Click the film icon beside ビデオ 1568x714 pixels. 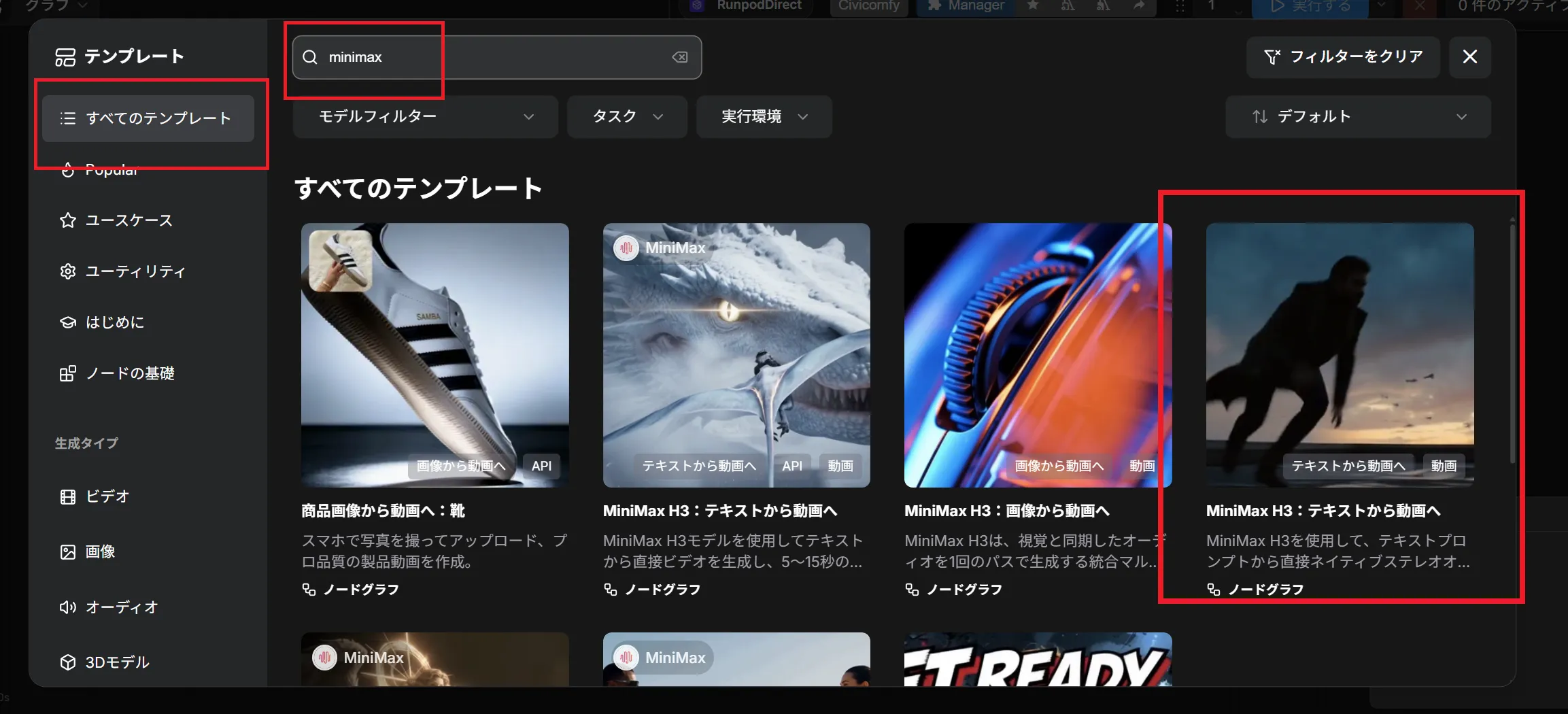(x=68, y=497)
